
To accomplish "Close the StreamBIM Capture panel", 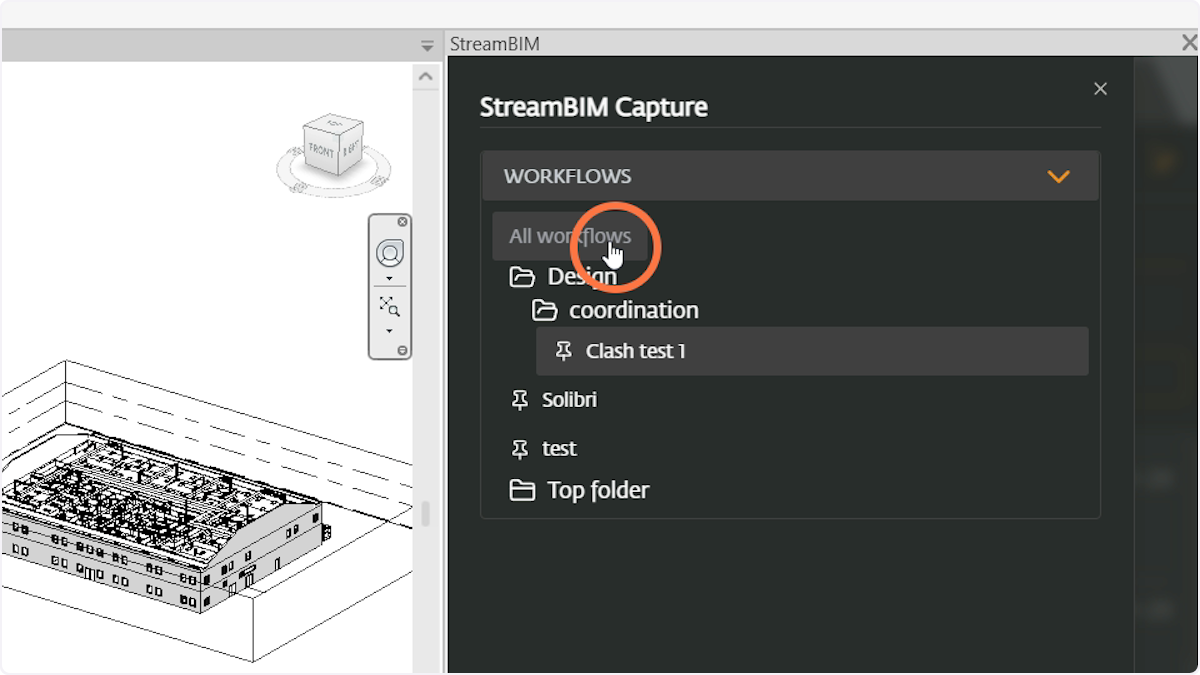I will tap(1100, 89).
